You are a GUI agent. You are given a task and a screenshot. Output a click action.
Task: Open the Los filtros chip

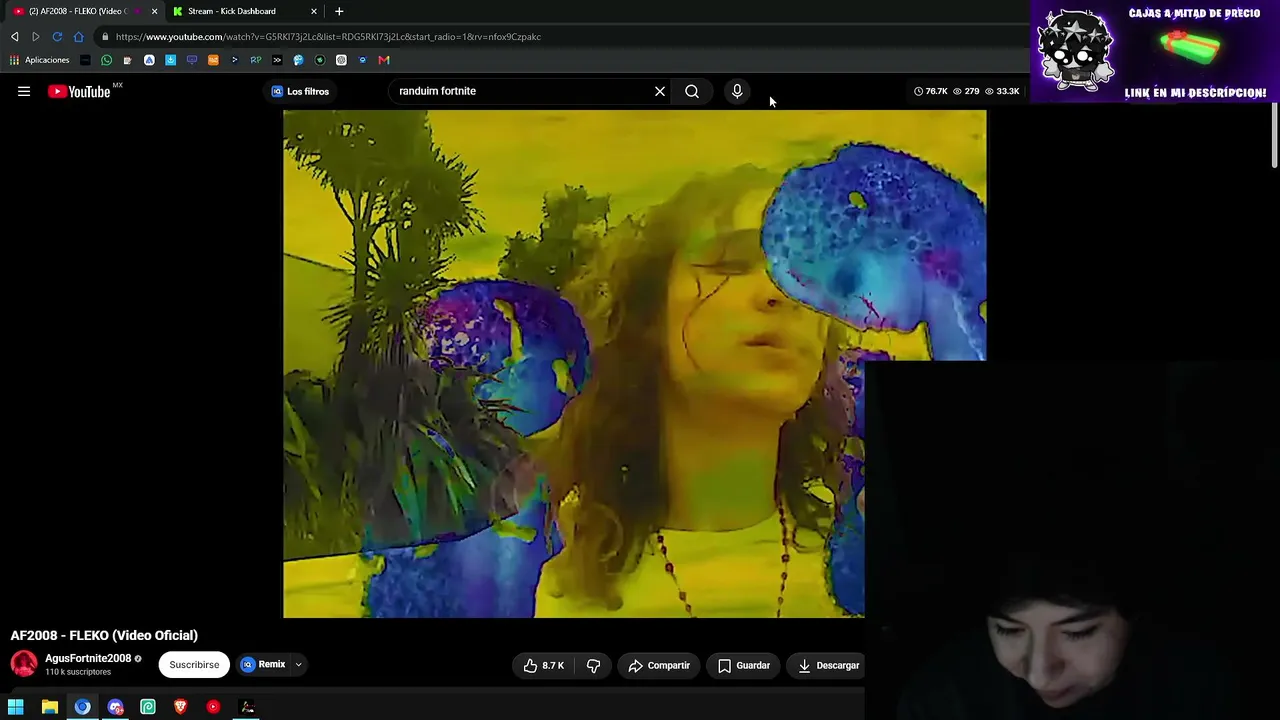[x=300, y=91]
